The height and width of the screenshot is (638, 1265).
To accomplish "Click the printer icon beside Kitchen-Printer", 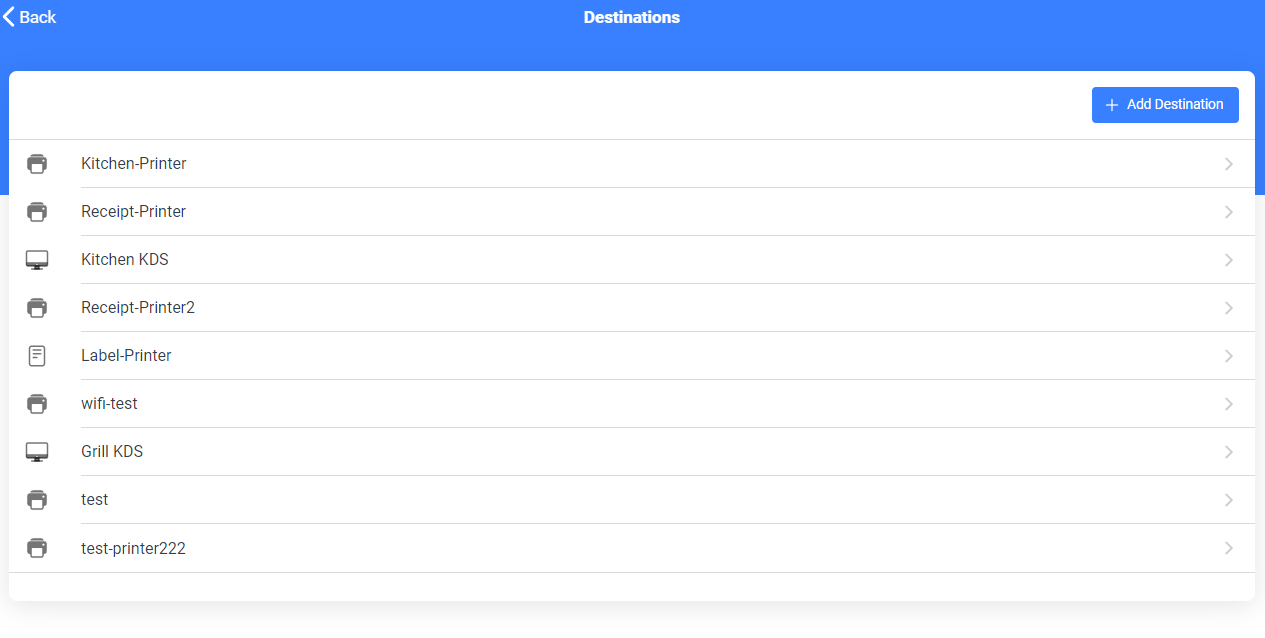I will pos(37,164).
